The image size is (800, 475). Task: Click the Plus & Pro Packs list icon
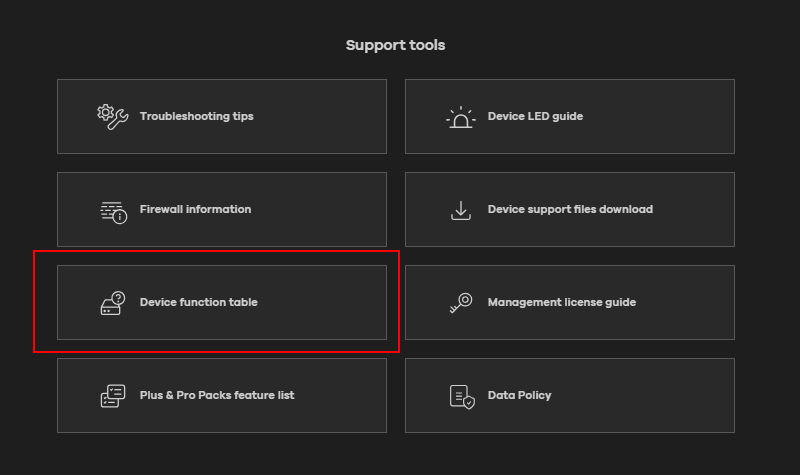pyautogui.click(x=113, y=396)
